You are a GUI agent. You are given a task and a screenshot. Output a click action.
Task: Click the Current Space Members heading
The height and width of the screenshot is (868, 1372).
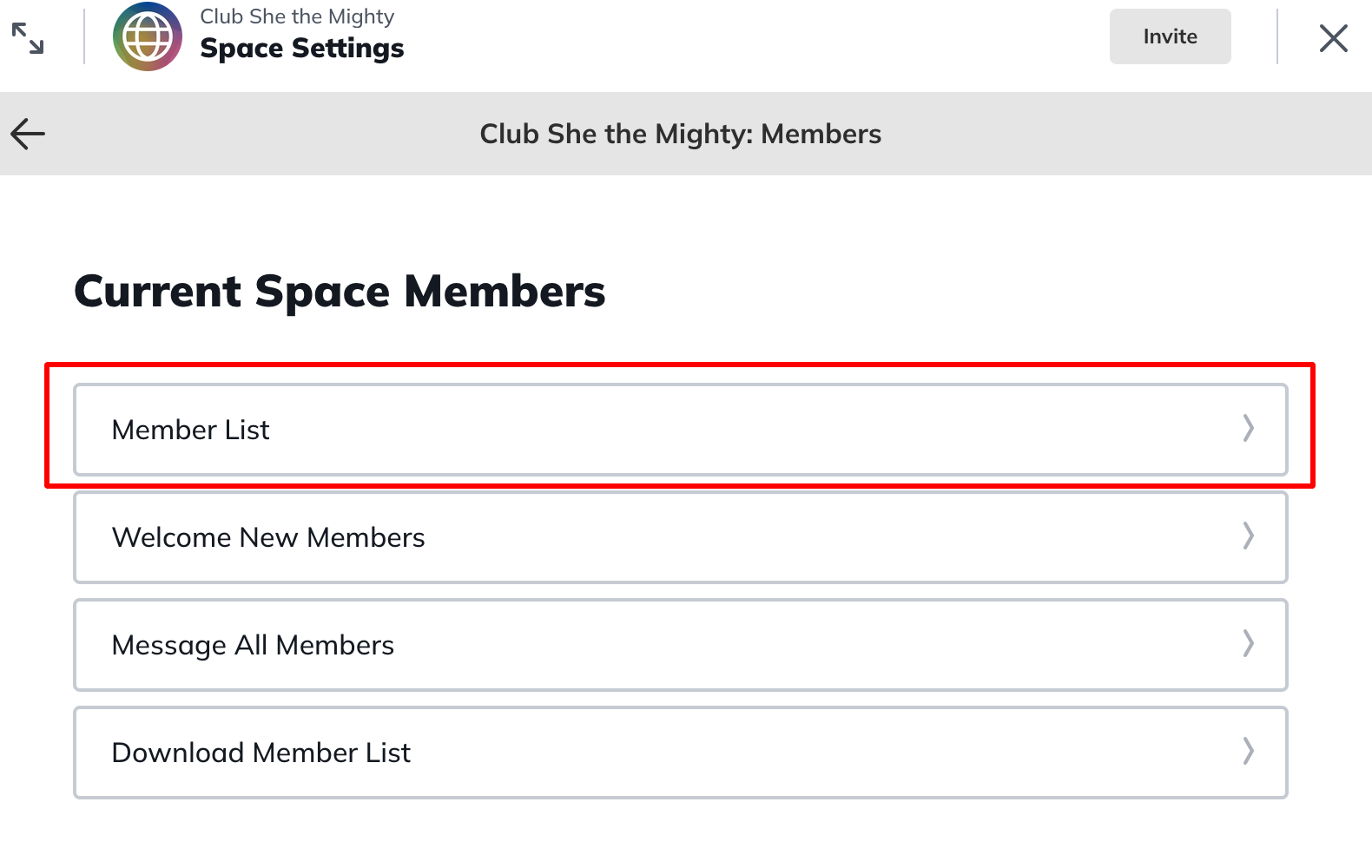click(x=340, y=291)
